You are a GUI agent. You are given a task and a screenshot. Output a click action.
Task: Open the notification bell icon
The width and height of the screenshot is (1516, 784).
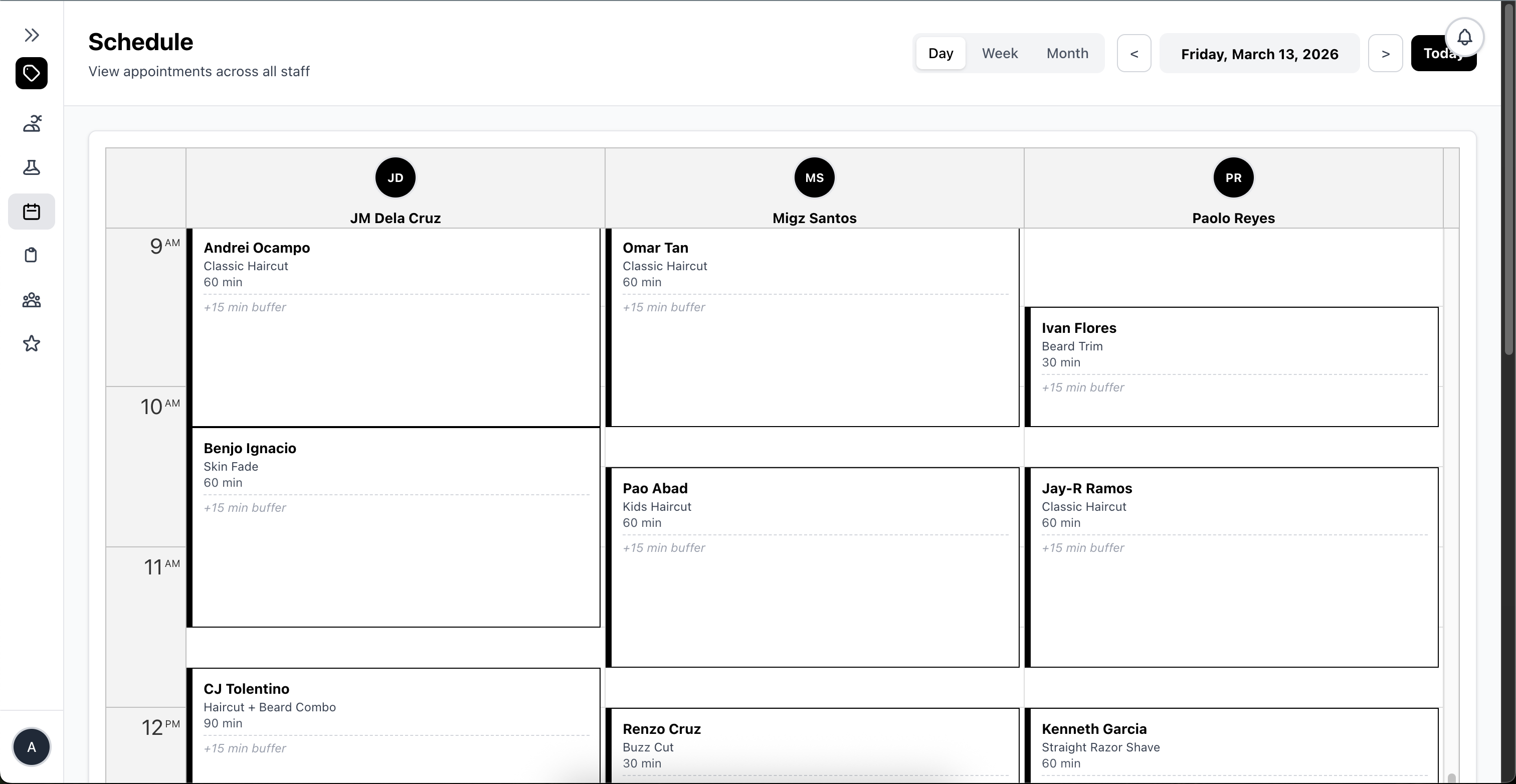pyautogui.click(x=1465, y=37)
